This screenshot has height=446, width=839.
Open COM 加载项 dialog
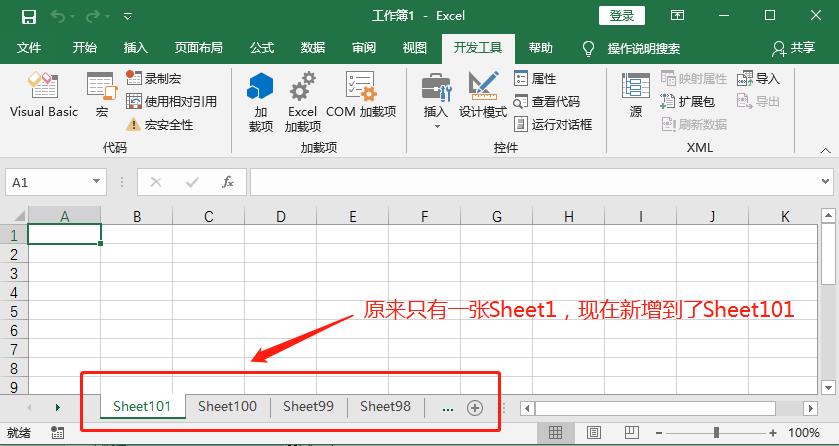pos(361,95)
